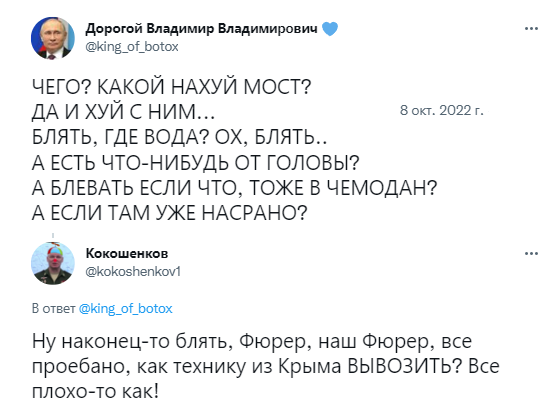The image size is (560, 418).
Task: Click the line 'А ЕСТЬ ЧТО-НИБУДЬ ОТ ГОЛОВЫ?'
Action: coord(195,163)
